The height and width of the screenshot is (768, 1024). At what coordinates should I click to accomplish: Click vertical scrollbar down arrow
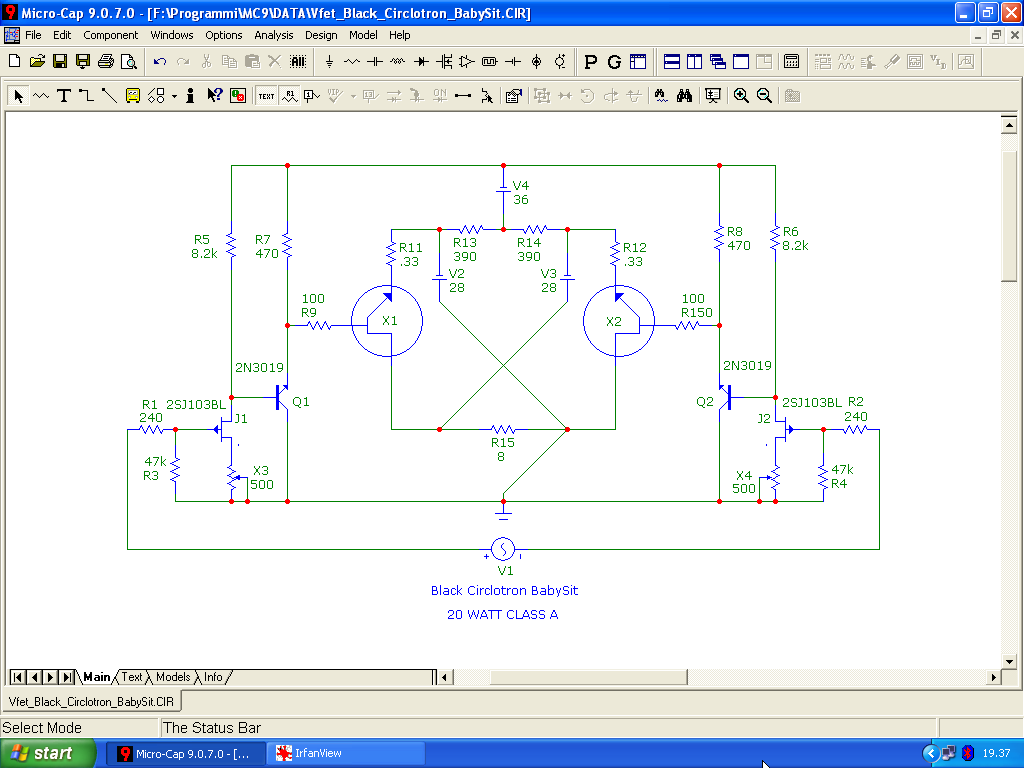[x=1009, y=661]
